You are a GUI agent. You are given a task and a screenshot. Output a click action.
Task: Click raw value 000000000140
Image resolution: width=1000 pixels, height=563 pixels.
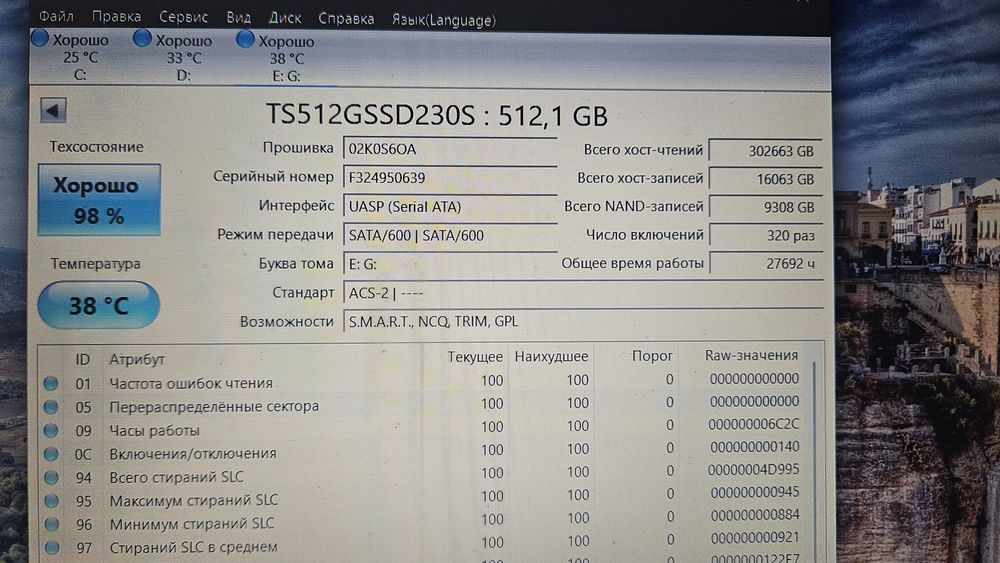pyautogui.click(x=754, y=447)
